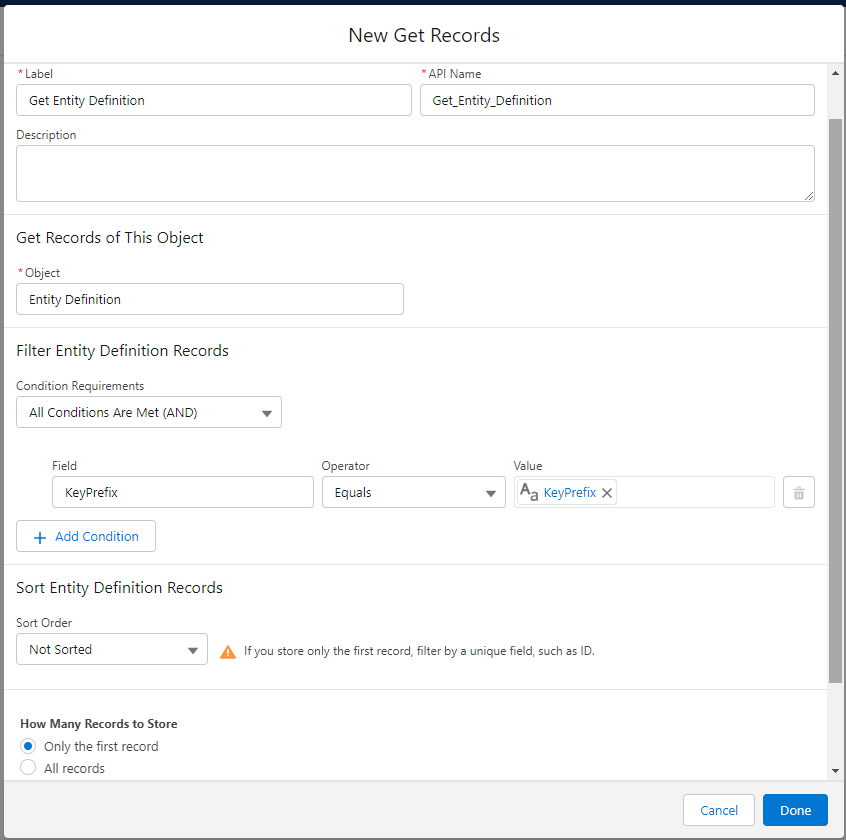
Task: Click the plus icon on Add Condition
Action: (x=40, y=537)
